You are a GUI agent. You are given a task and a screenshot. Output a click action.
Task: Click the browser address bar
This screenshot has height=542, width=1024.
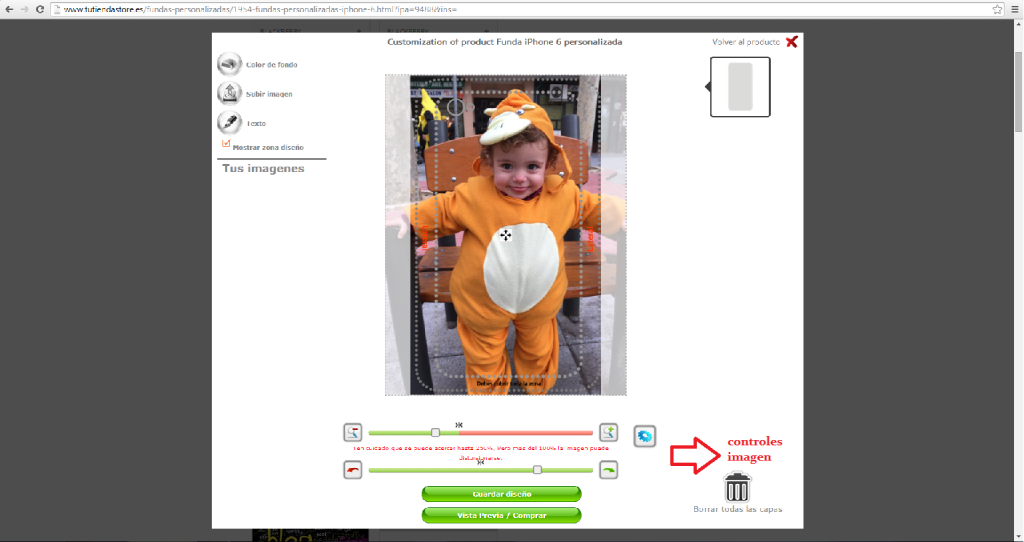point(500,9)
